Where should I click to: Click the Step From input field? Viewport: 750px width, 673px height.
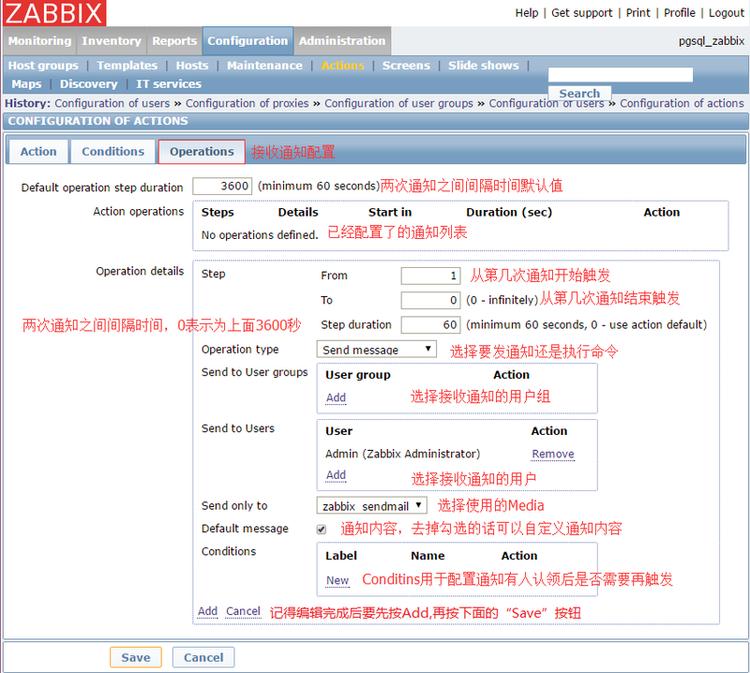431,275
